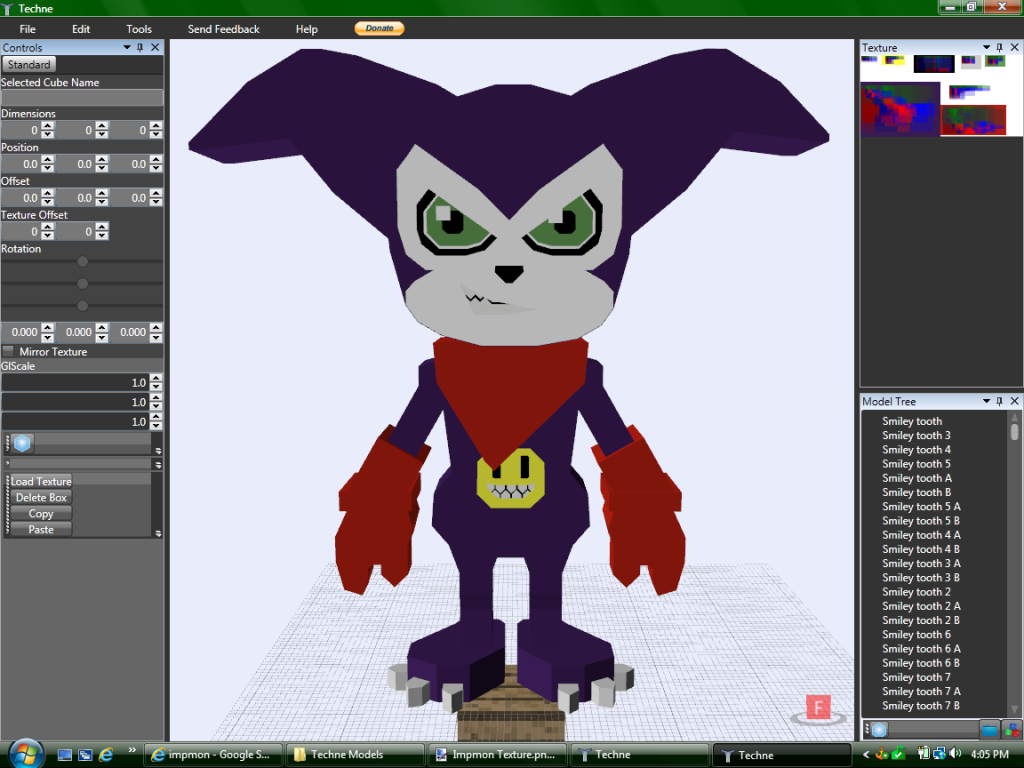
Task: Toggle Mirror Texture checkbox
Action: [8, 351]
